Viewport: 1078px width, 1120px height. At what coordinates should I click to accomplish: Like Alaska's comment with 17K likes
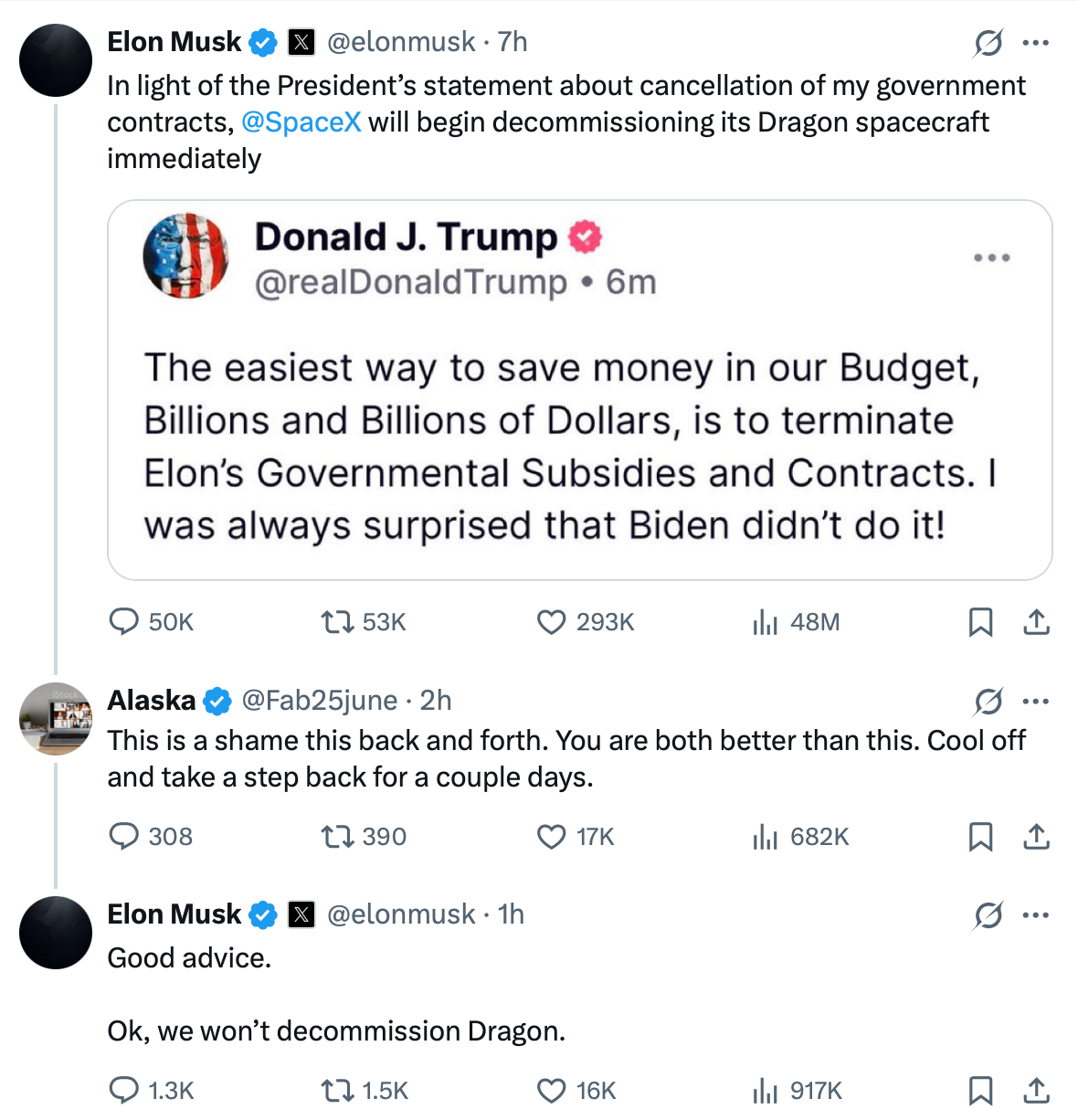(551, 836)
